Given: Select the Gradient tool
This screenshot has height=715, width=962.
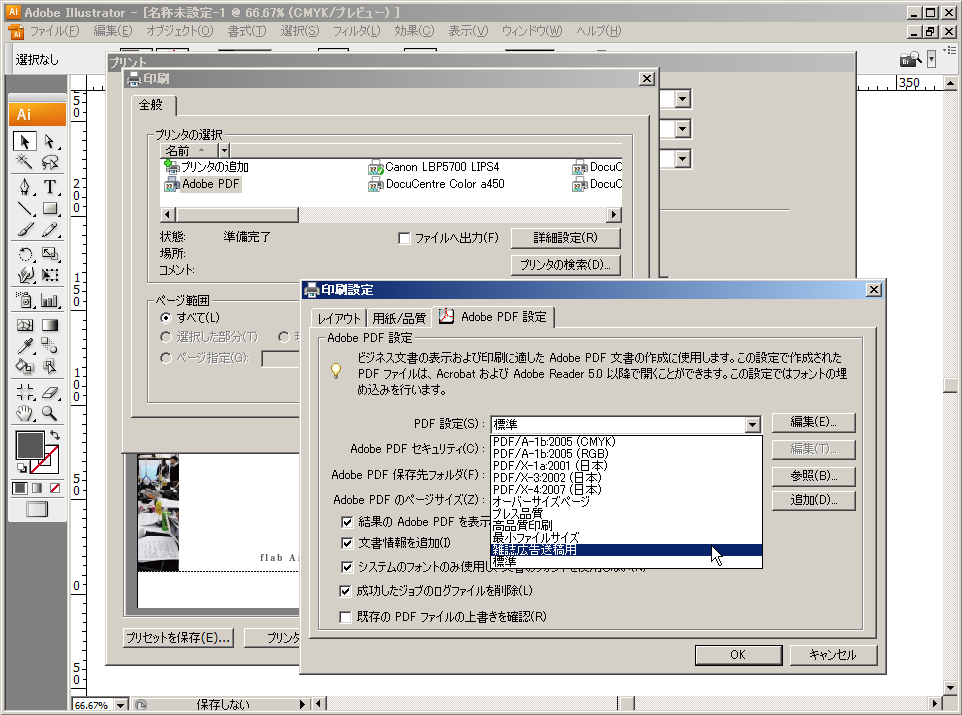Looking at the screenshot, I should tap(50, 325).
